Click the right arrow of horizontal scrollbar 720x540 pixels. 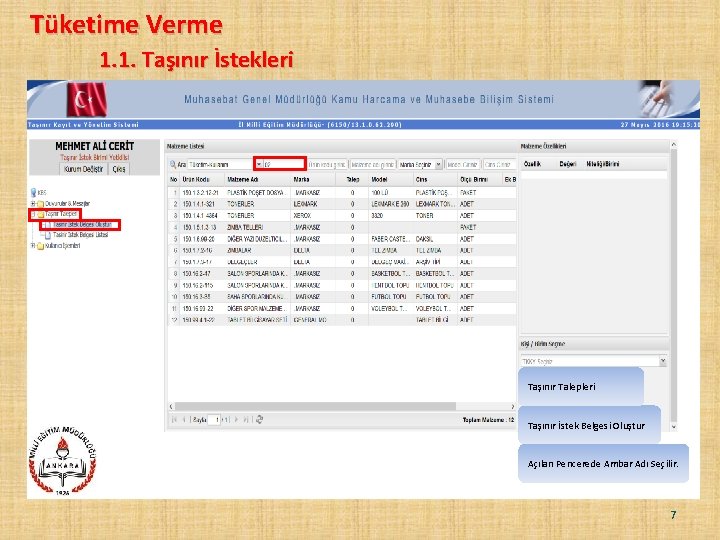[512, 406]
